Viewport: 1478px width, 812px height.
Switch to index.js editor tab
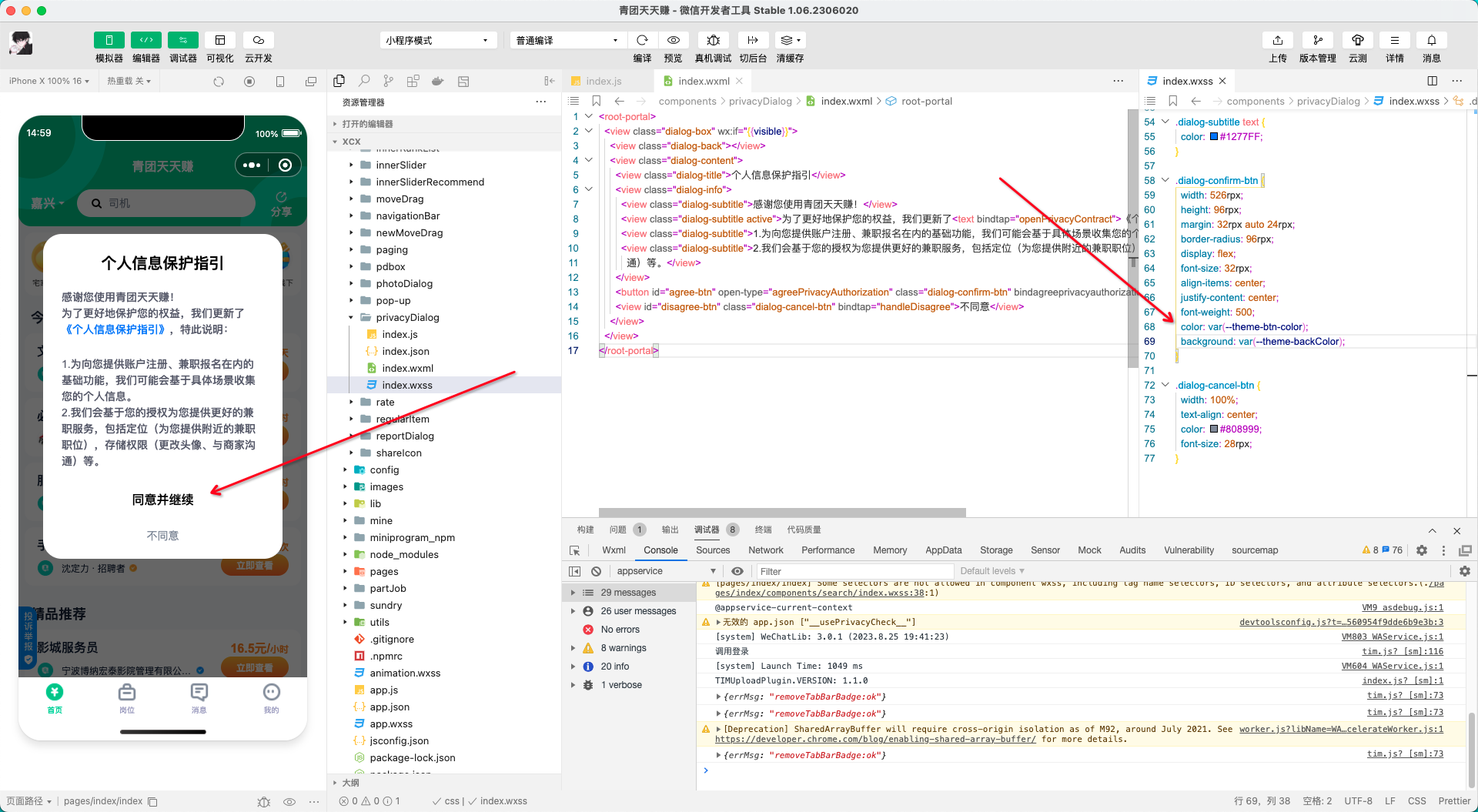coord(604,81)
